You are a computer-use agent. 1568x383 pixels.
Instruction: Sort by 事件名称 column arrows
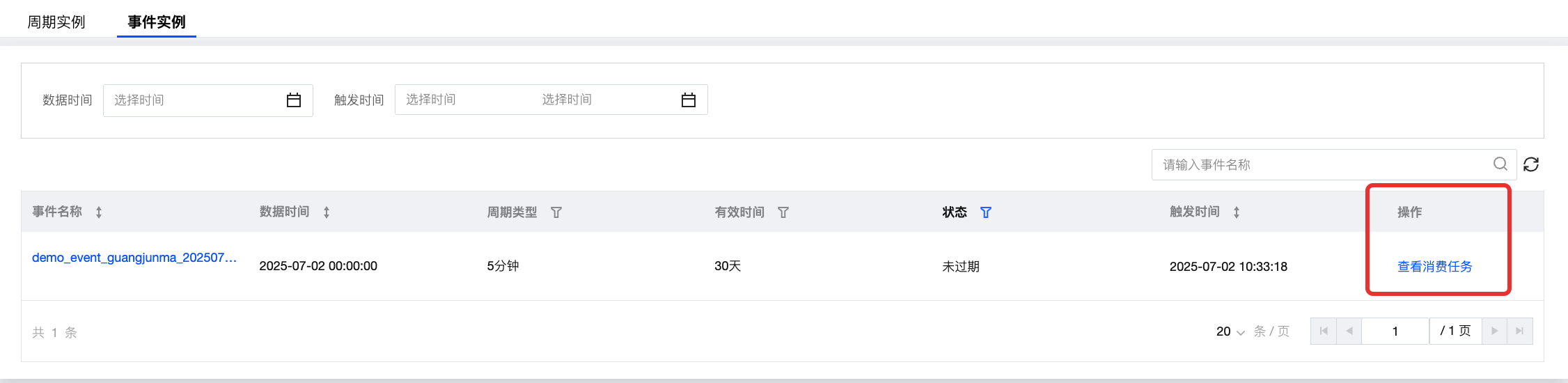pos(99,212)
